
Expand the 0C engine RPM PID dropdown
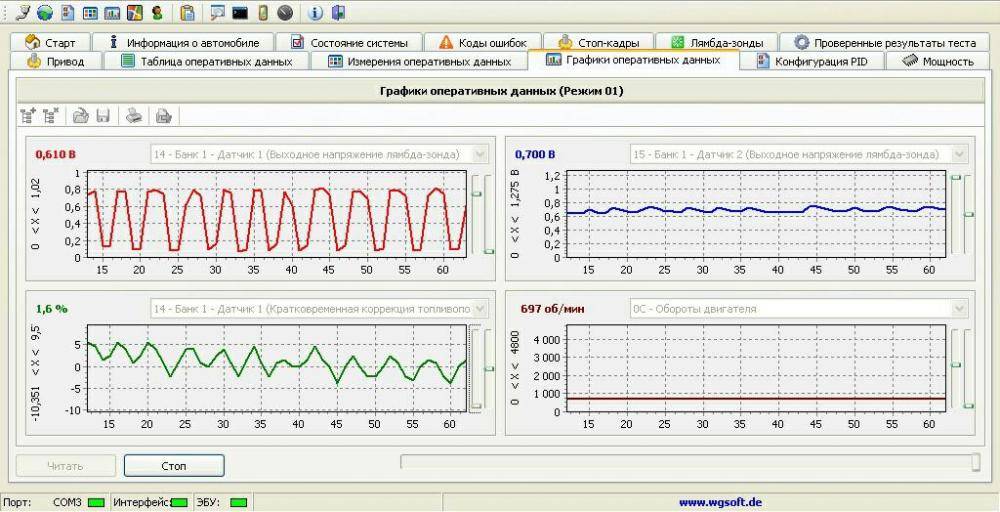coord(959,309)
